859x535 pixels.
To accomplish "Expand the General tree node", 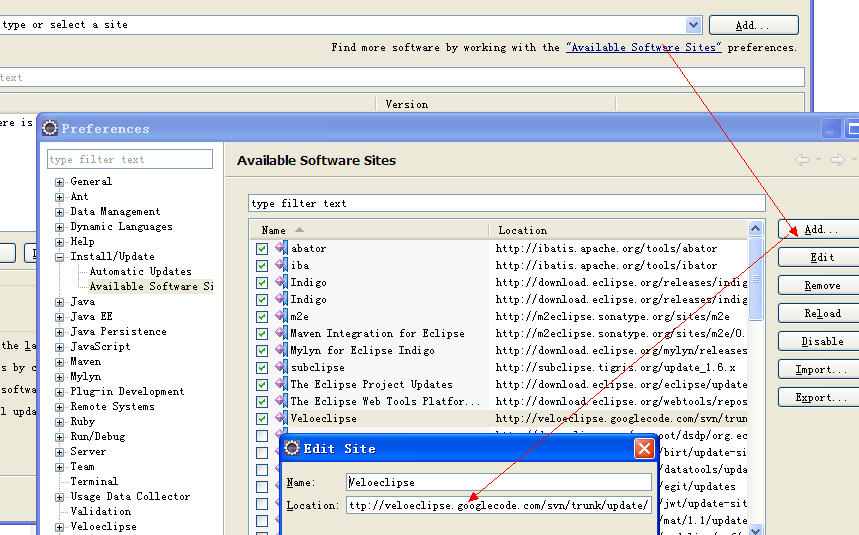I will coord(60,182).
